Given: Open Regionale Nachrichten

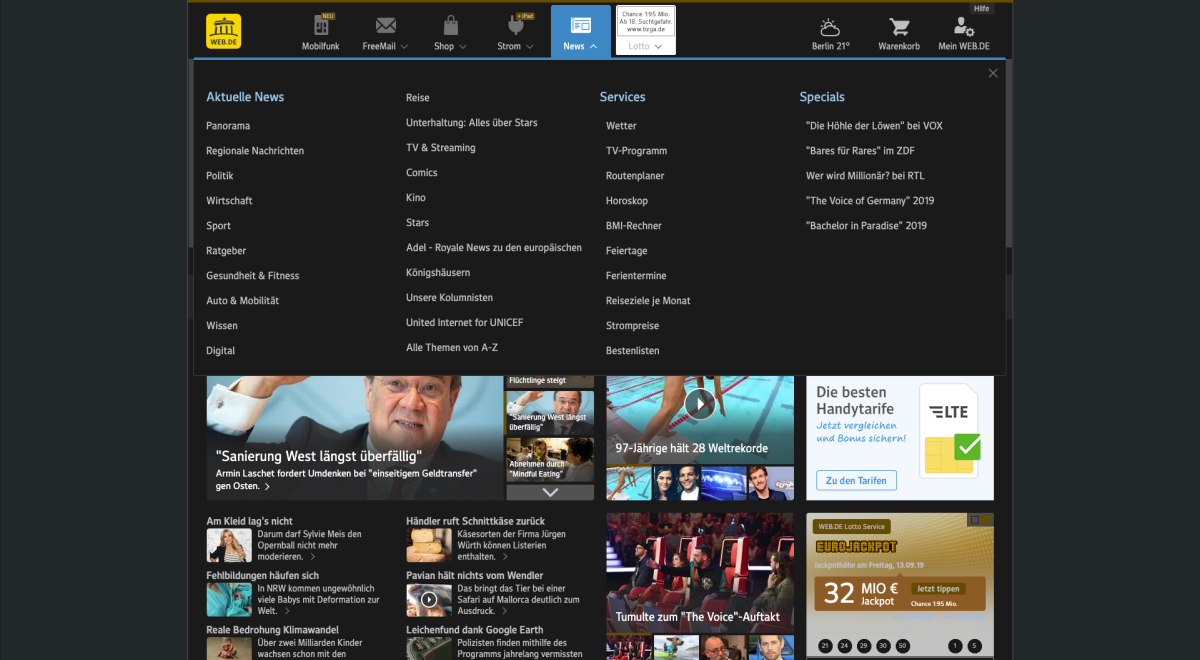Looking at the screenshot, I should [255, 151].
